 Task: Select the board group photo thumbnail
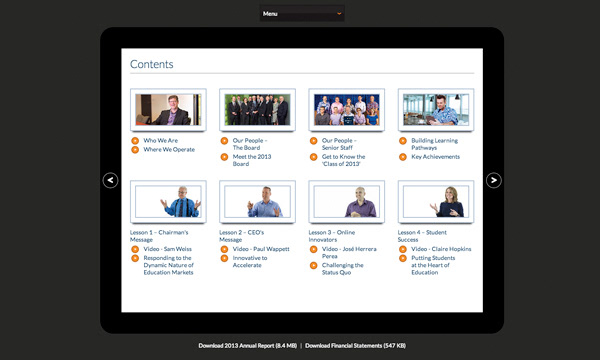pyautogui.click(x=257, y=110)
